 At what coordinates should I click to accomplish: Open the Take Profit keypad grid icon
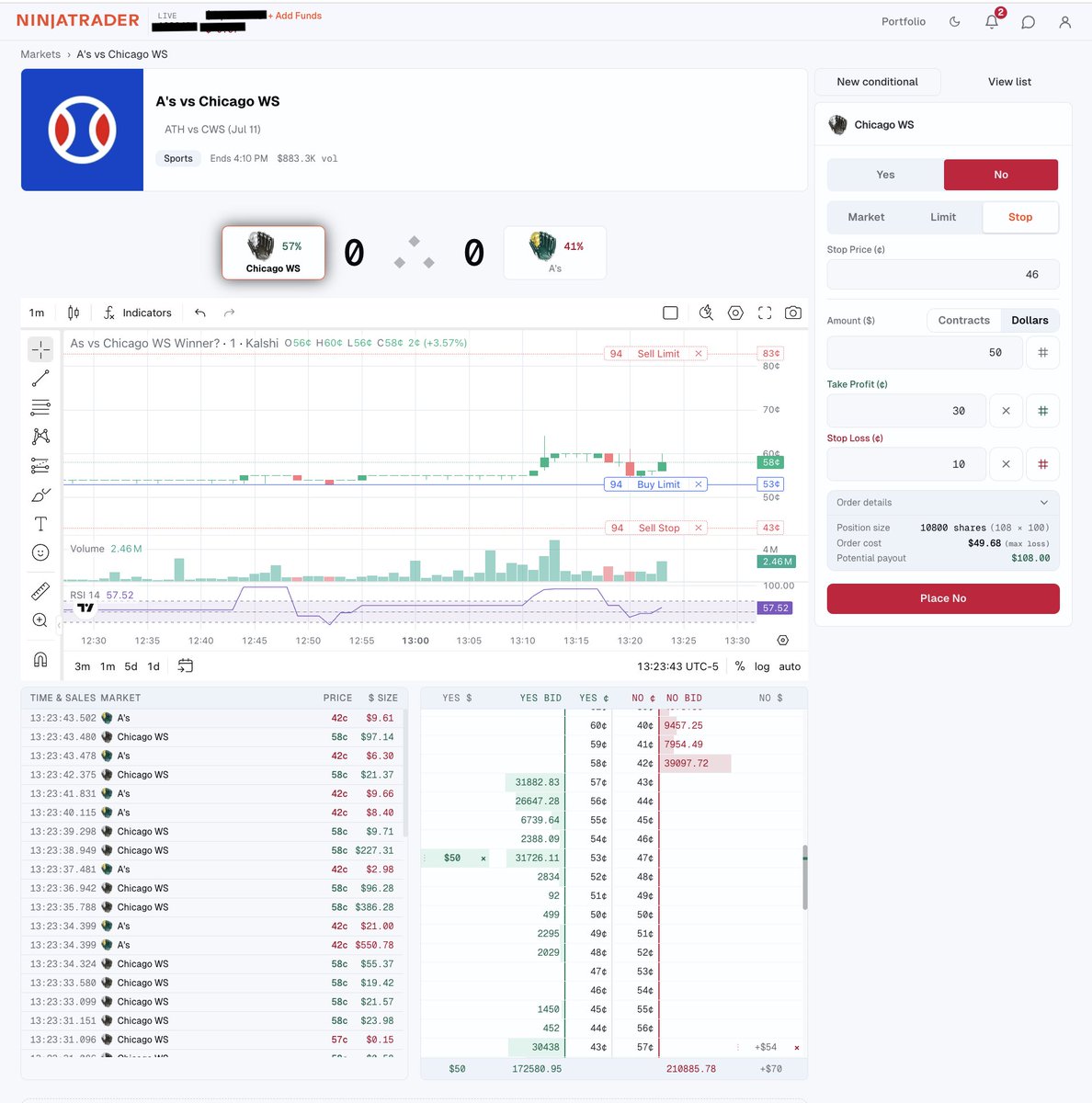tap(1043, 411)
